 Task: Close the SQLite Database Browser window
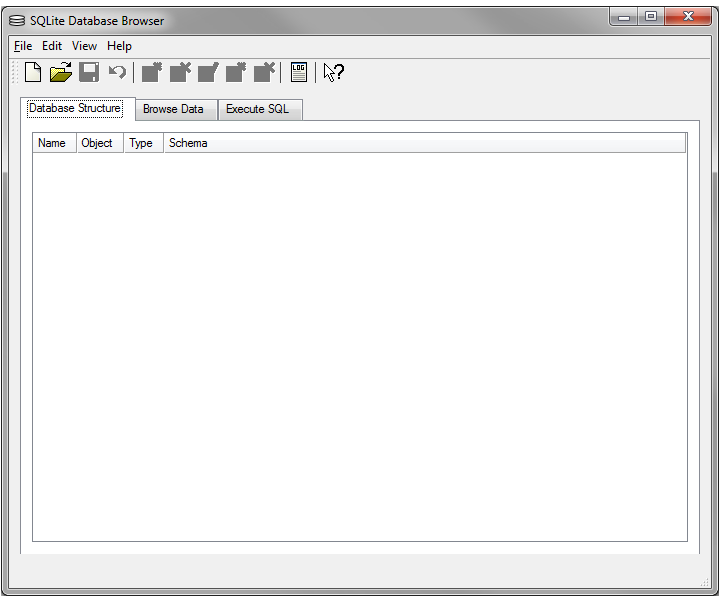click(688, 17)
